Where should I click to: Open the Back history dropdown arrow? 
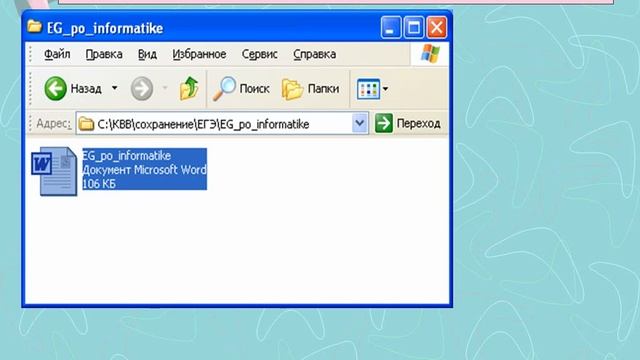click(115, 88)
